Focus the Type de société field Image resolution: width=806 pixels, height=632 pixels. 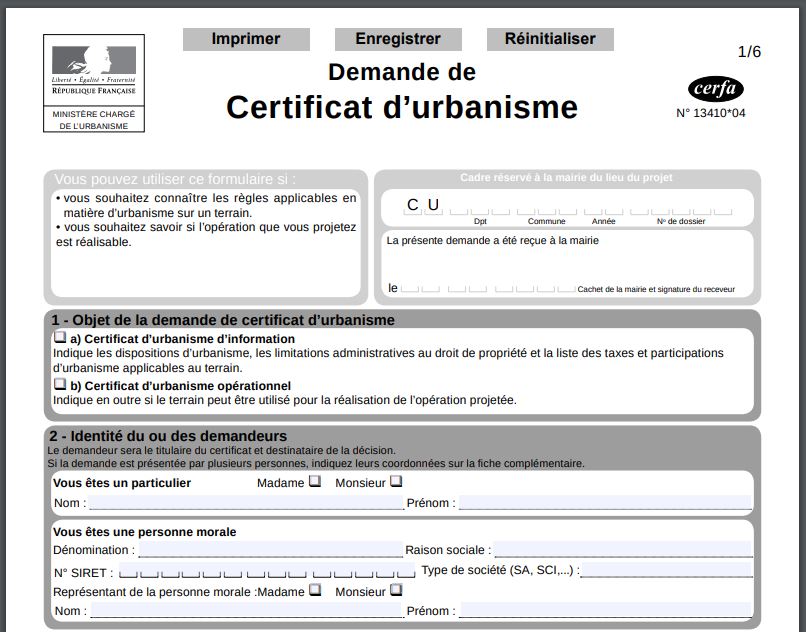[666, 570]
